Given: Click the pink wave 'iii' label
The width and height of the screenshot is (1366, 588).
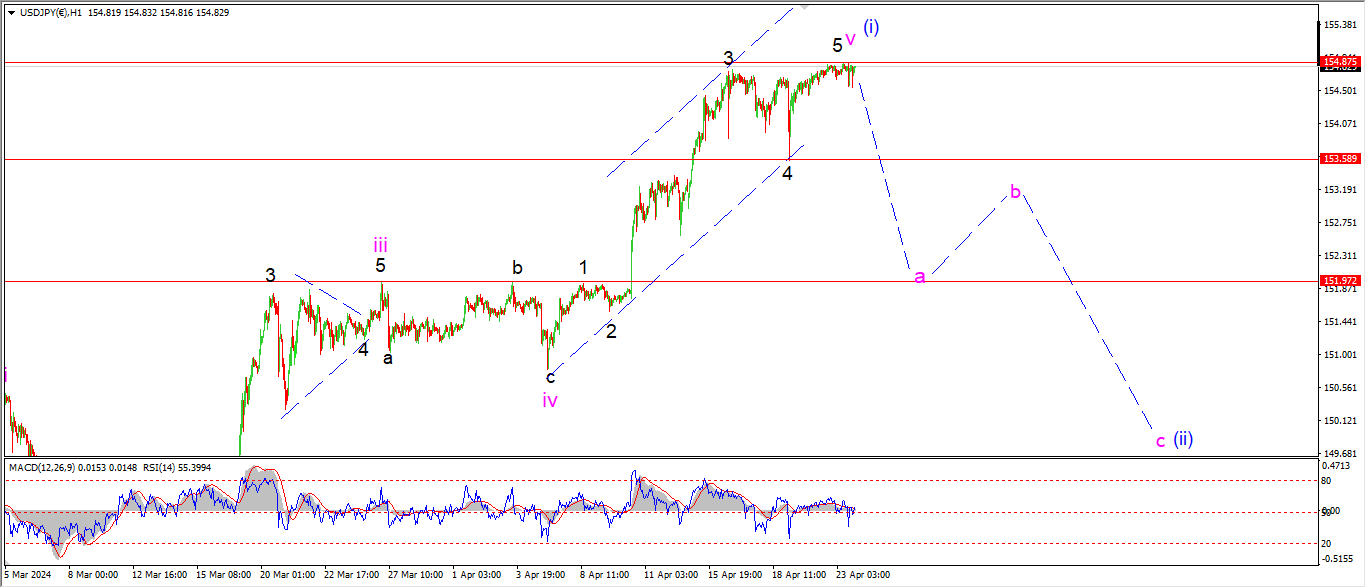Looking at the screenshot, I should [381, 244].
